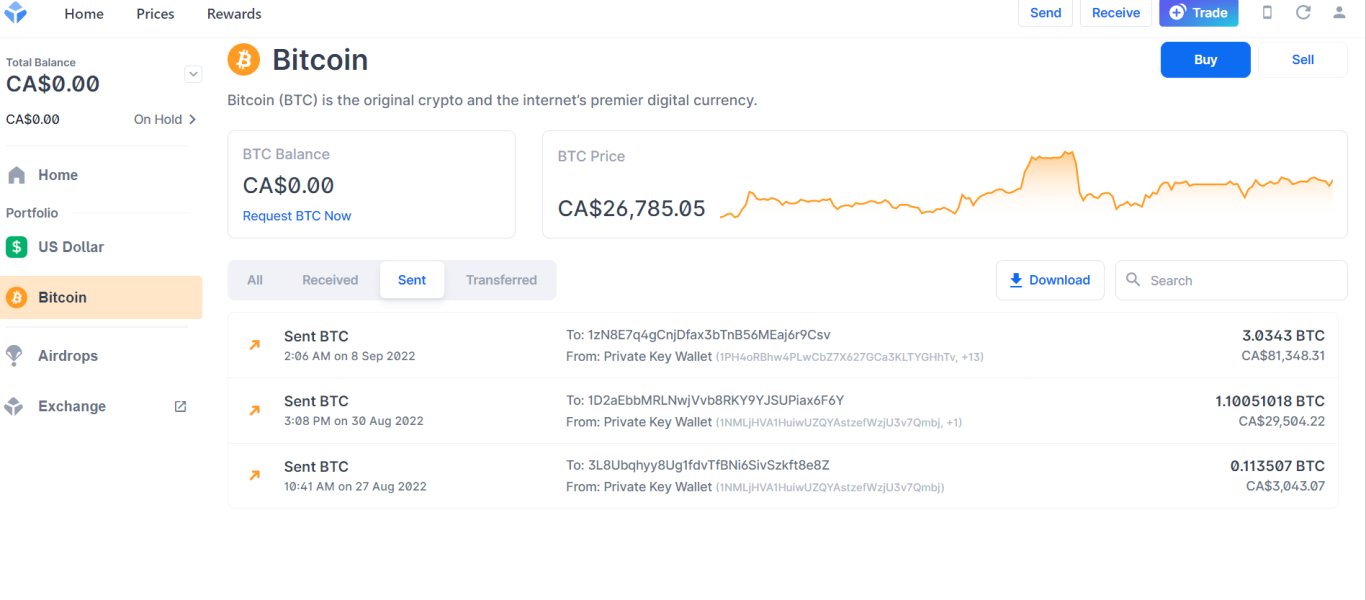This screenshot has height=600, width=1366.
Task: Download the transaction history
Action: click(1050, 280)
